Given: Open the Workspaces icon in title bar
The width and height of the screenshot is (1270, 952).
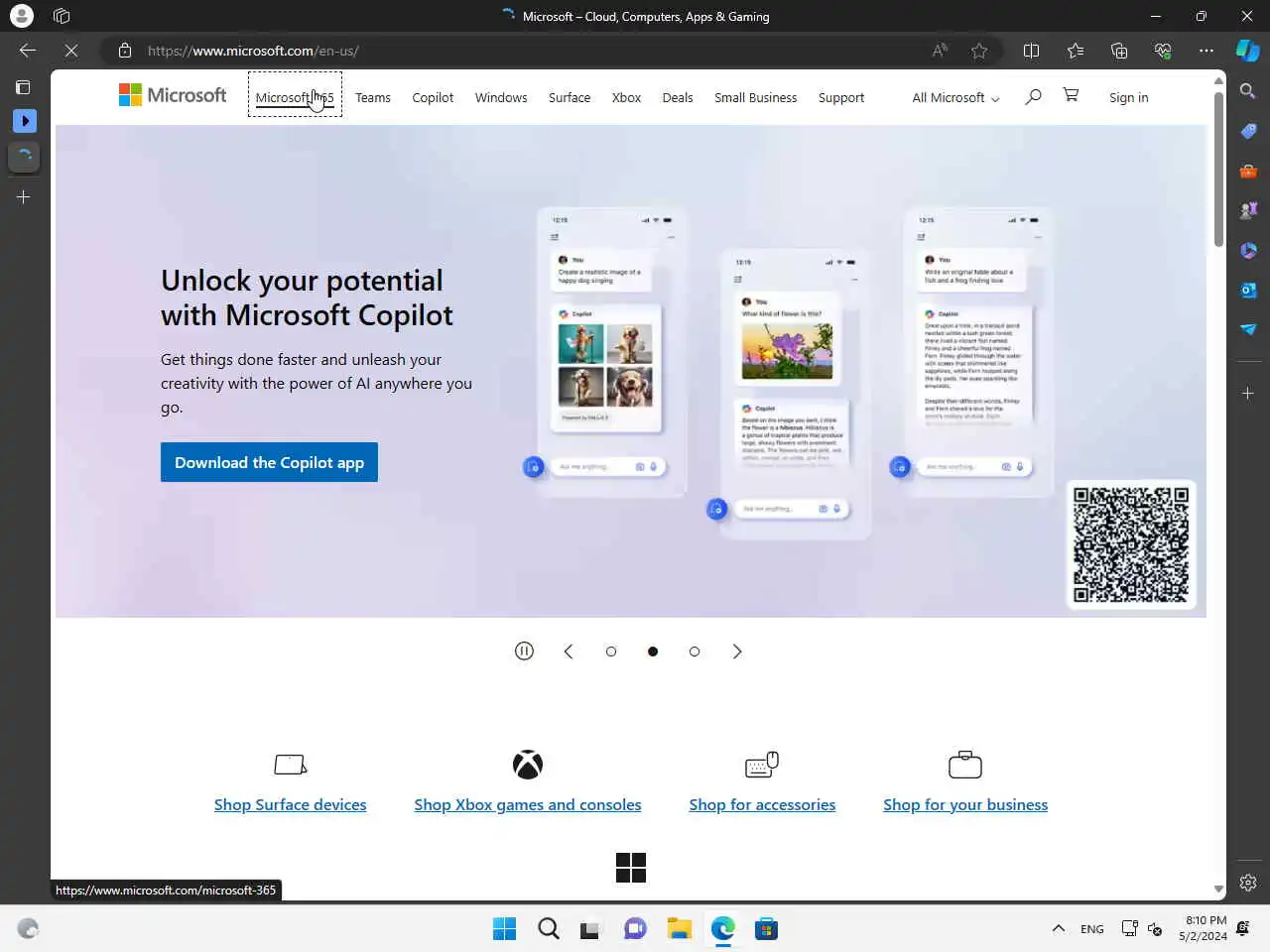Looking at the screenshot, I should point(62,16).
